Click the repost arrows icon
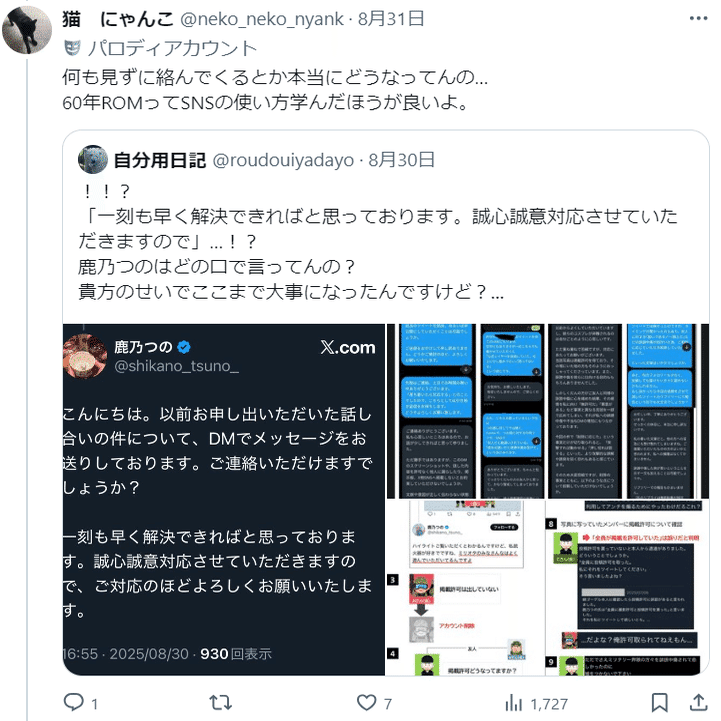Image resolution: width=721 pixels, height=721 pixels. pos(220,703)
